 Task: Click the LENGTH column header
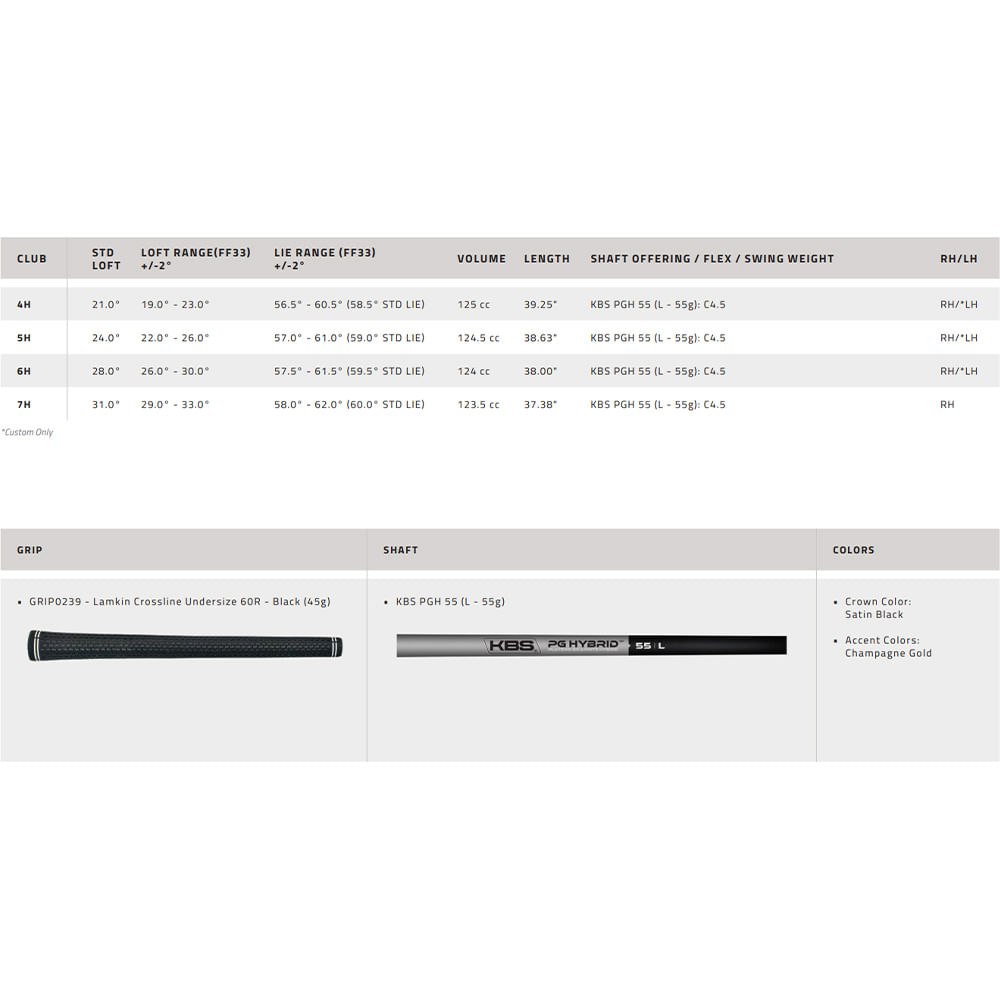pos(547,259)
